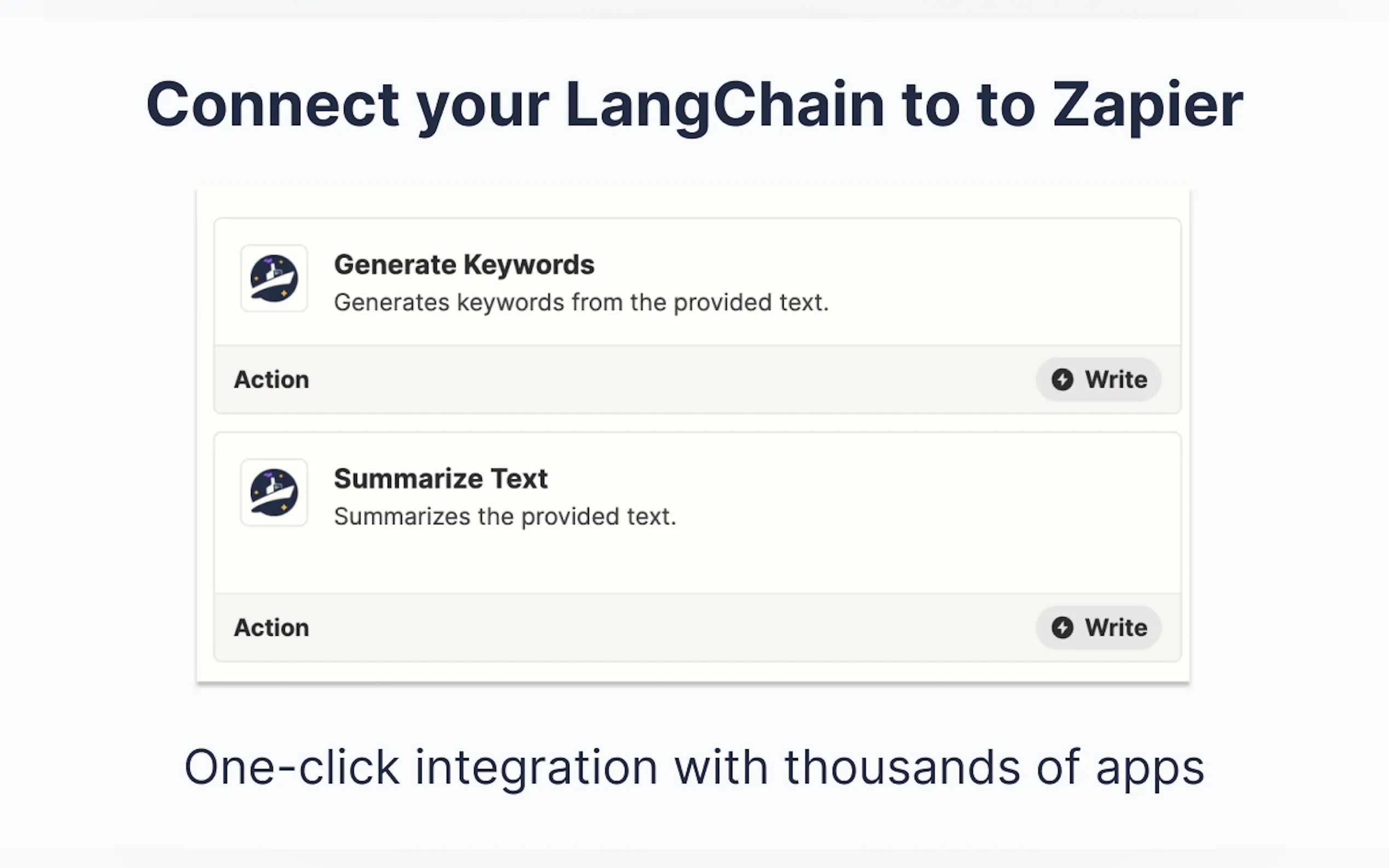Click the Generate Keywords app icon
The image size is (1389, 868).
274,278
